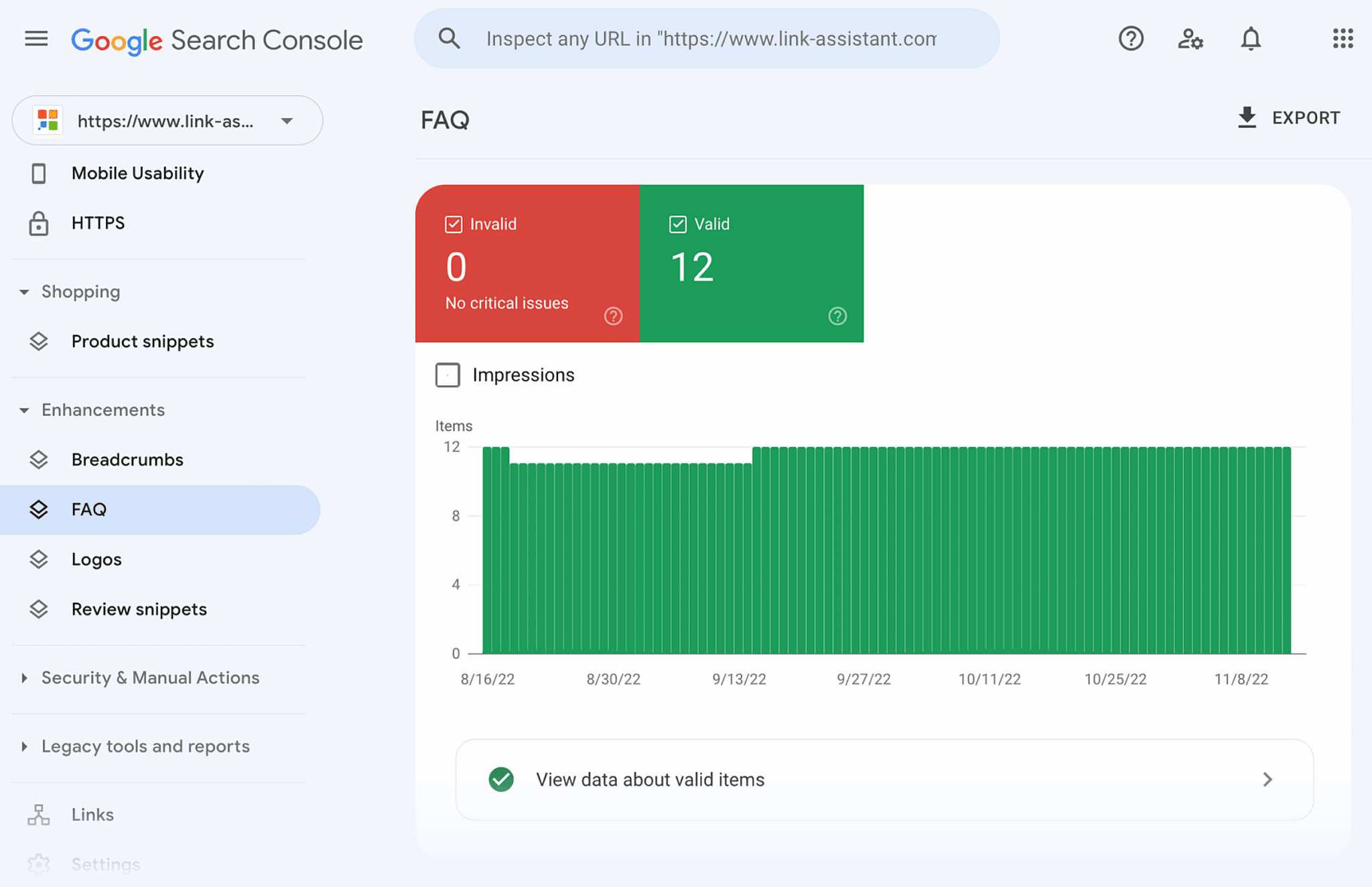
Task: Enable the Impressions checkbox
Action: pos(448,375)
